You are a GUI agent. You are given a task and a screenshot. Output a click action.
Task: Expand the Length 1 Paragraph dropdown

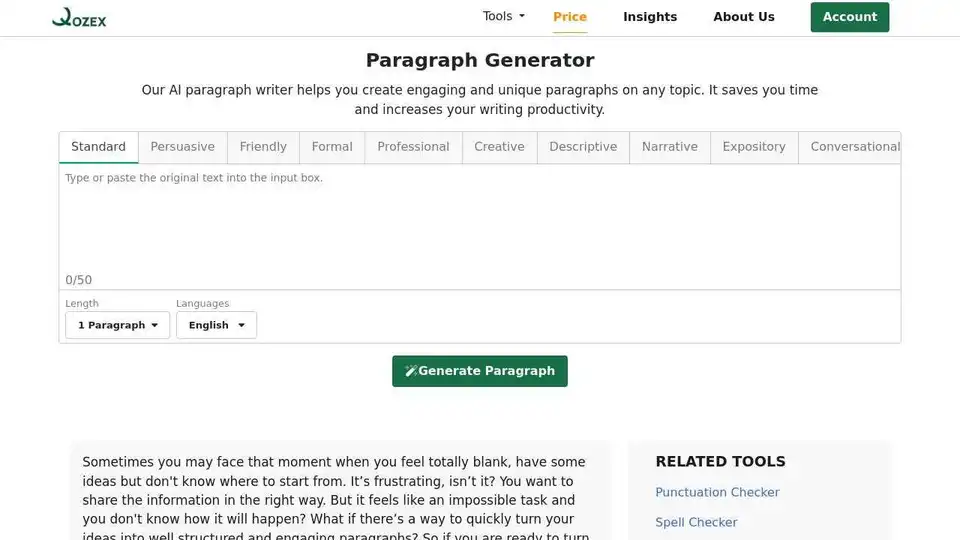click(118, 325)
